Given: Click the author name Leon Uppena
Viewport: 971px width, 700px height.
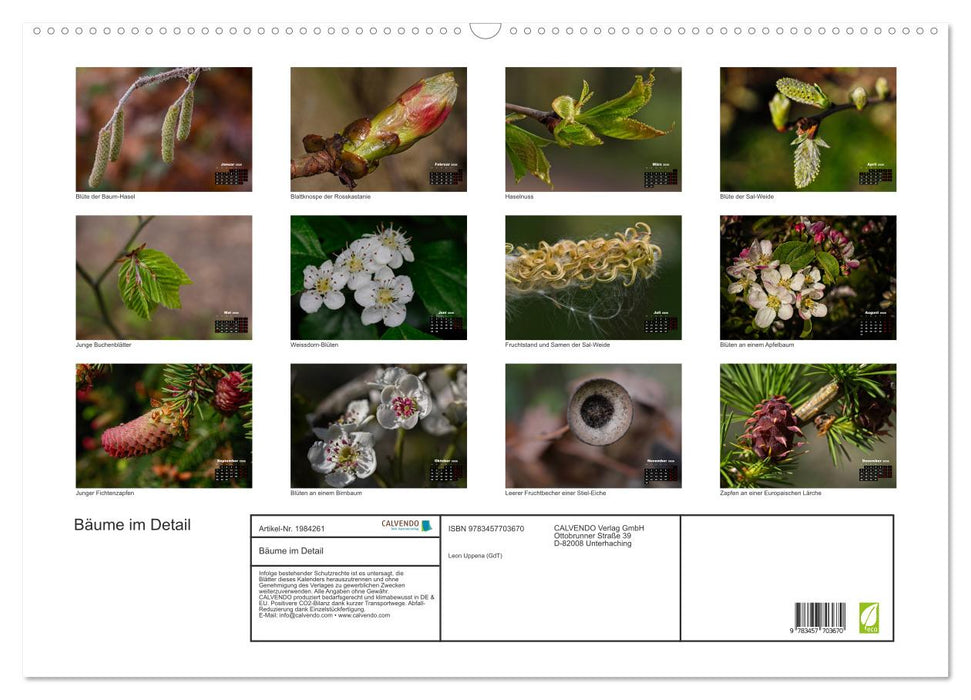Looking at the screenshot, I should pos(476,555).
